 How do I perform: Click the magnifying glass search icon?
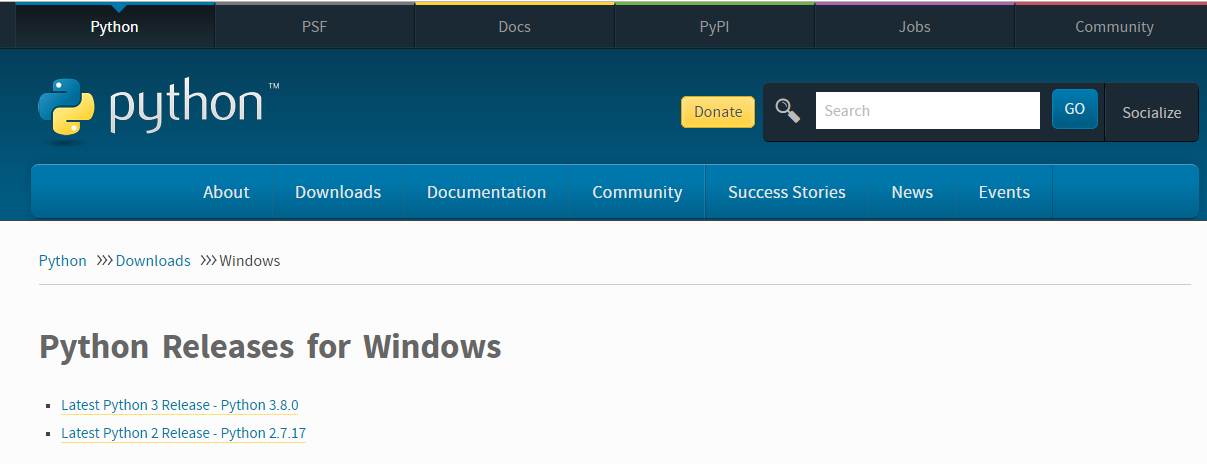(x=788, y=111)
